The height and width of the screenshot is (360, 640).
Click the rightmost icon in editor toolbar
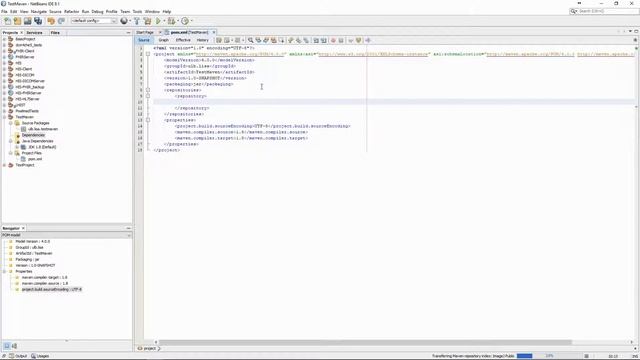pyautogui.click(x=368, y=40)
